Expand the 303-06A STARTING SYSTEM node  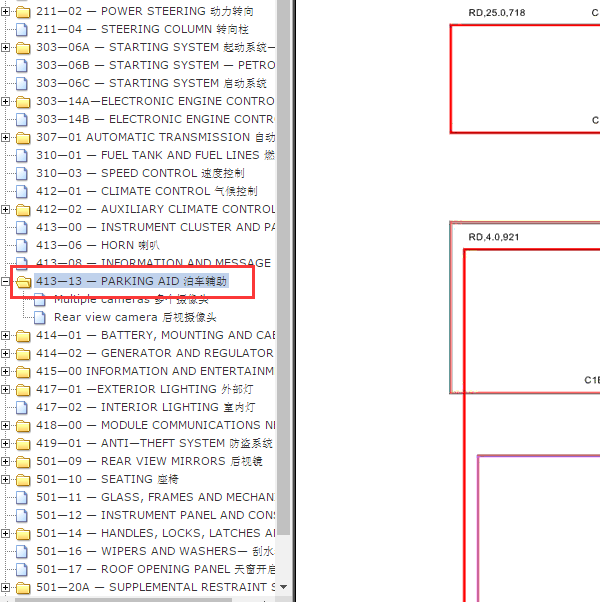5,47
